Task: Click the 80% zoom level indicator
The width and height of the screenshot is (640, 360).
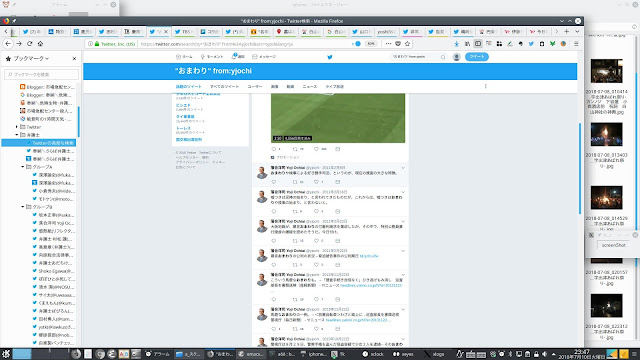Action: coord(371,44)
